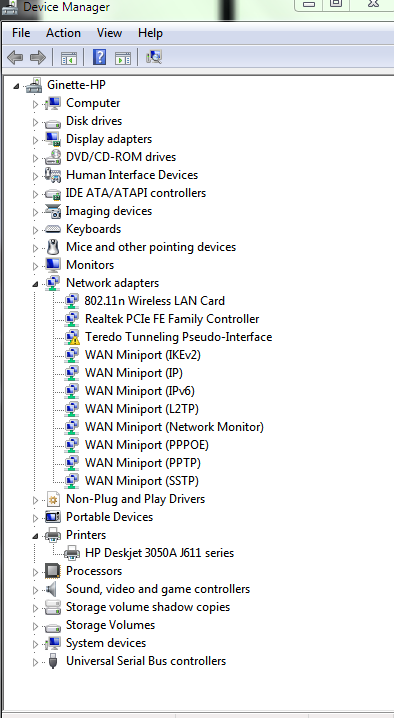This screenshot has width=394, height=718.
Task: Collapse the Printers category
Action: click(35, 536)
